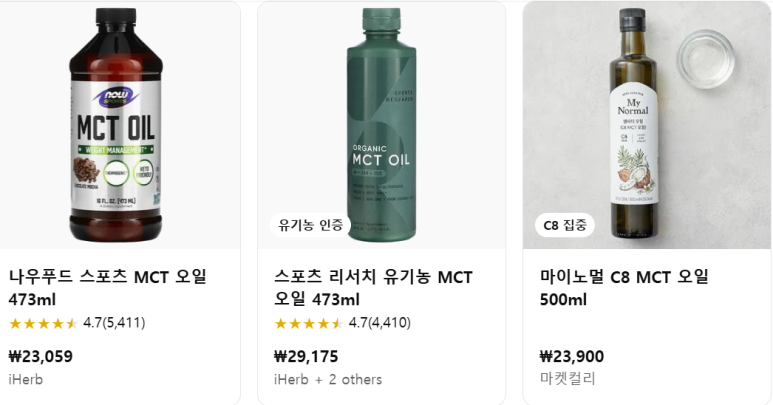Screen dimensions: 773x405
Task: Open 마이노멀 C8 MCT 오일 500ml title
Action: pyautogui.click(x=624, y=288)
